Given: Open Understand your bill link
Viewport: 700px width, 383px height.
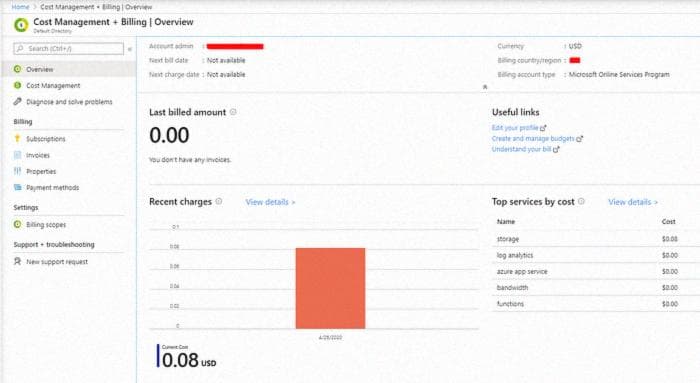Looking at the screenshot, I should tap(521, 150).
